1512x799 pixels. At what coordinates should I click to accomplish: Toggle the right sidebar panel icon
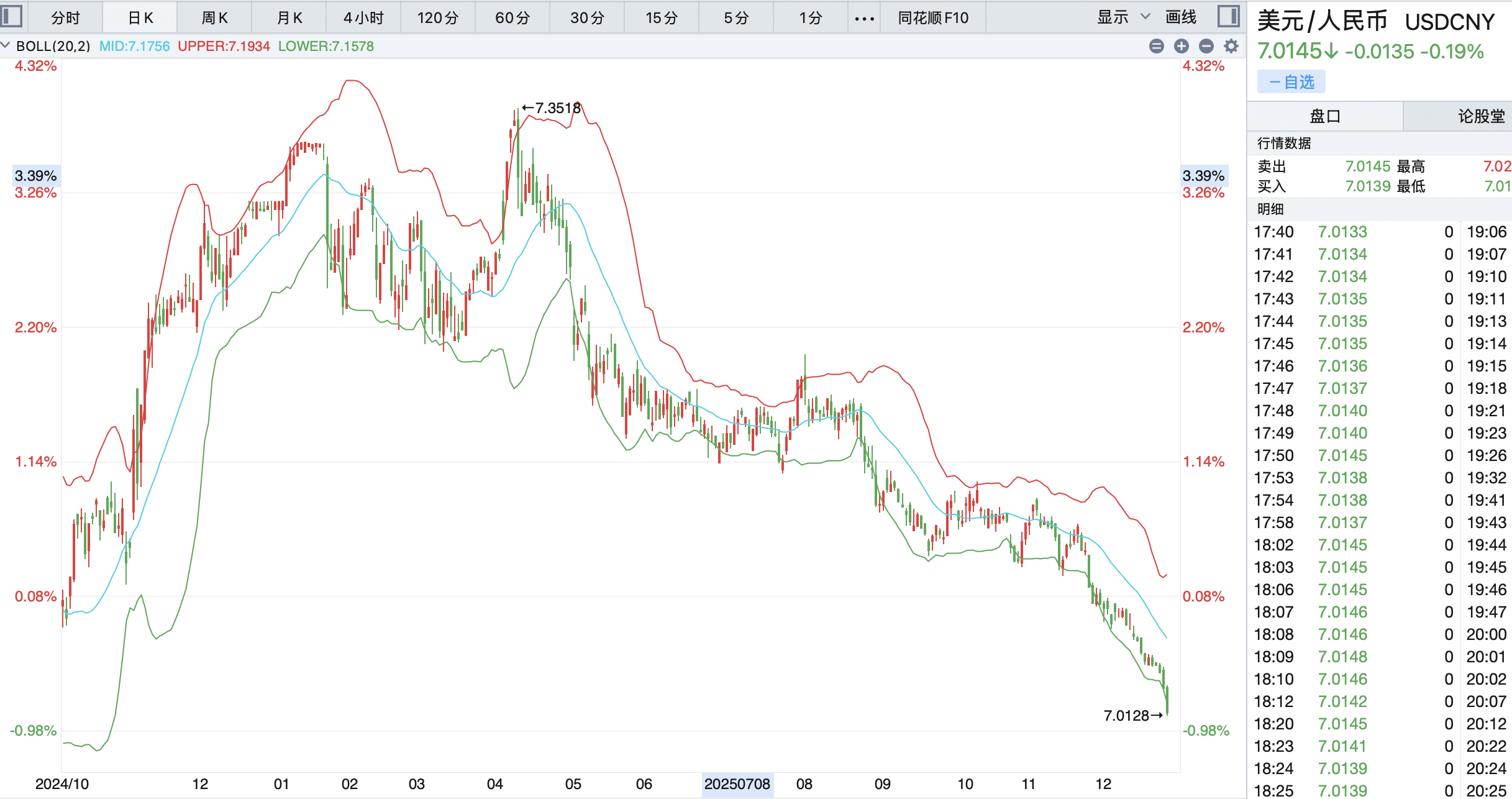[1228, 16]
